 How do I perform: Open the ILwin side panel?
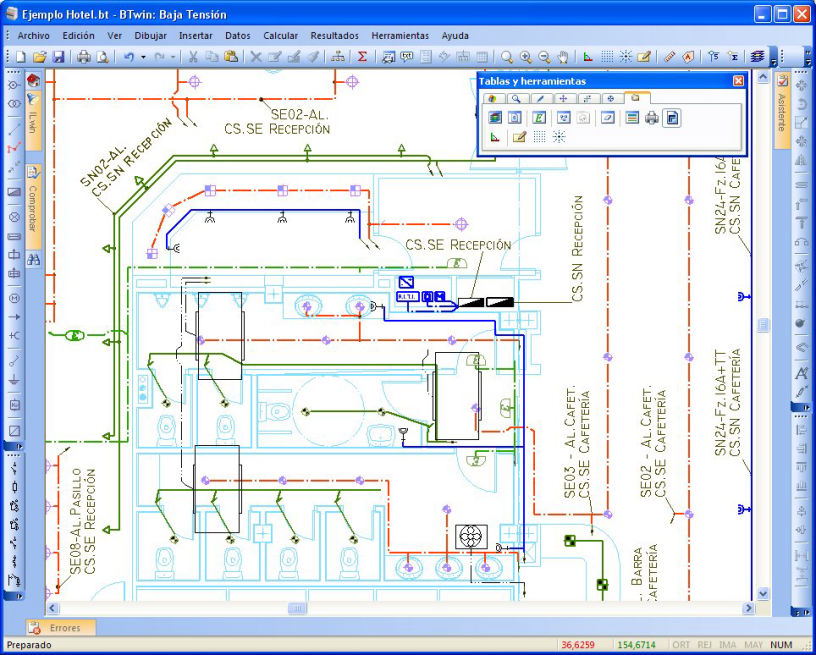33,121
